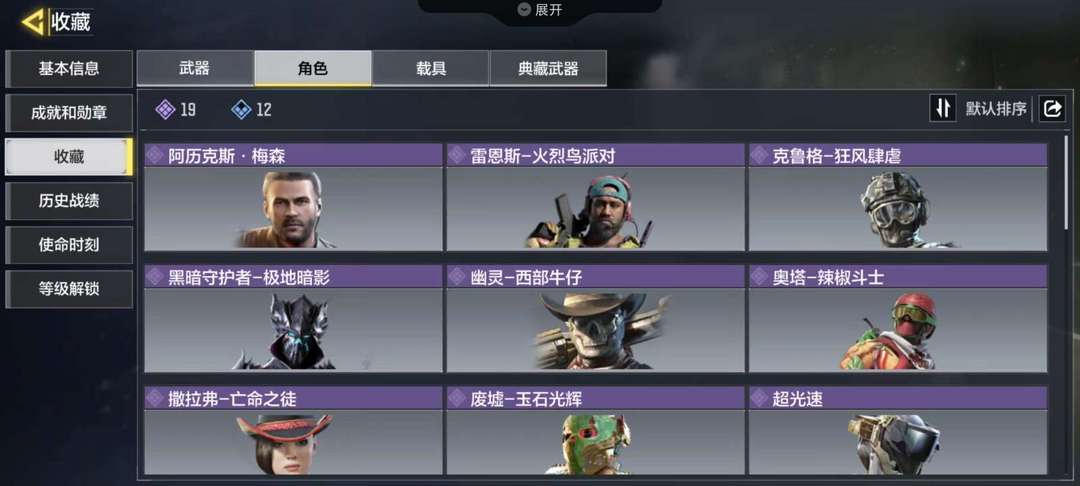Expand the 展开 dropdown at the top
Screen dimensions: 1080x486
[541, 10]
